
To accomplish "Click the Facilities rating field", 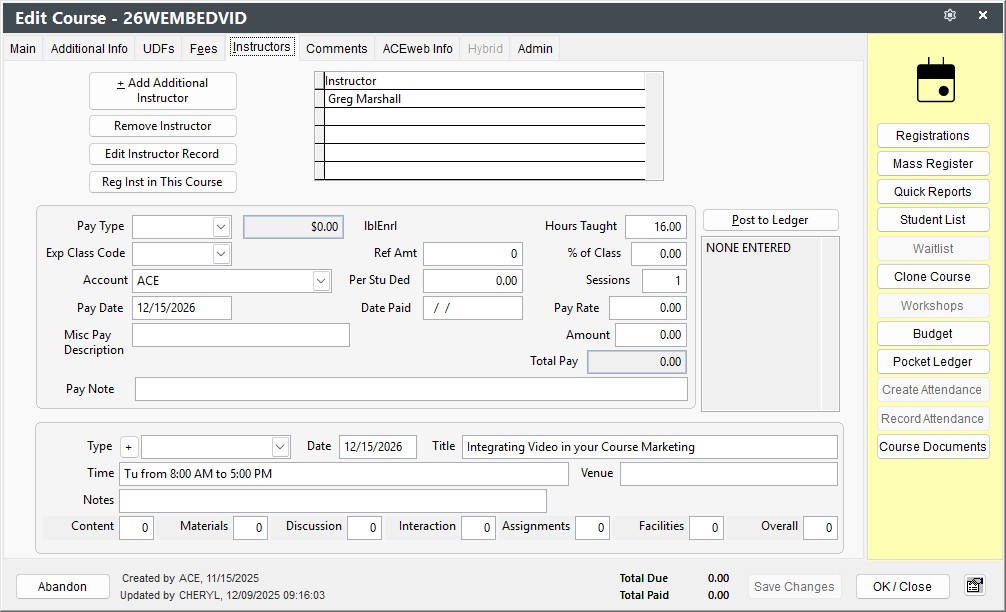I will pyautogui.click(x=706, y=527).
